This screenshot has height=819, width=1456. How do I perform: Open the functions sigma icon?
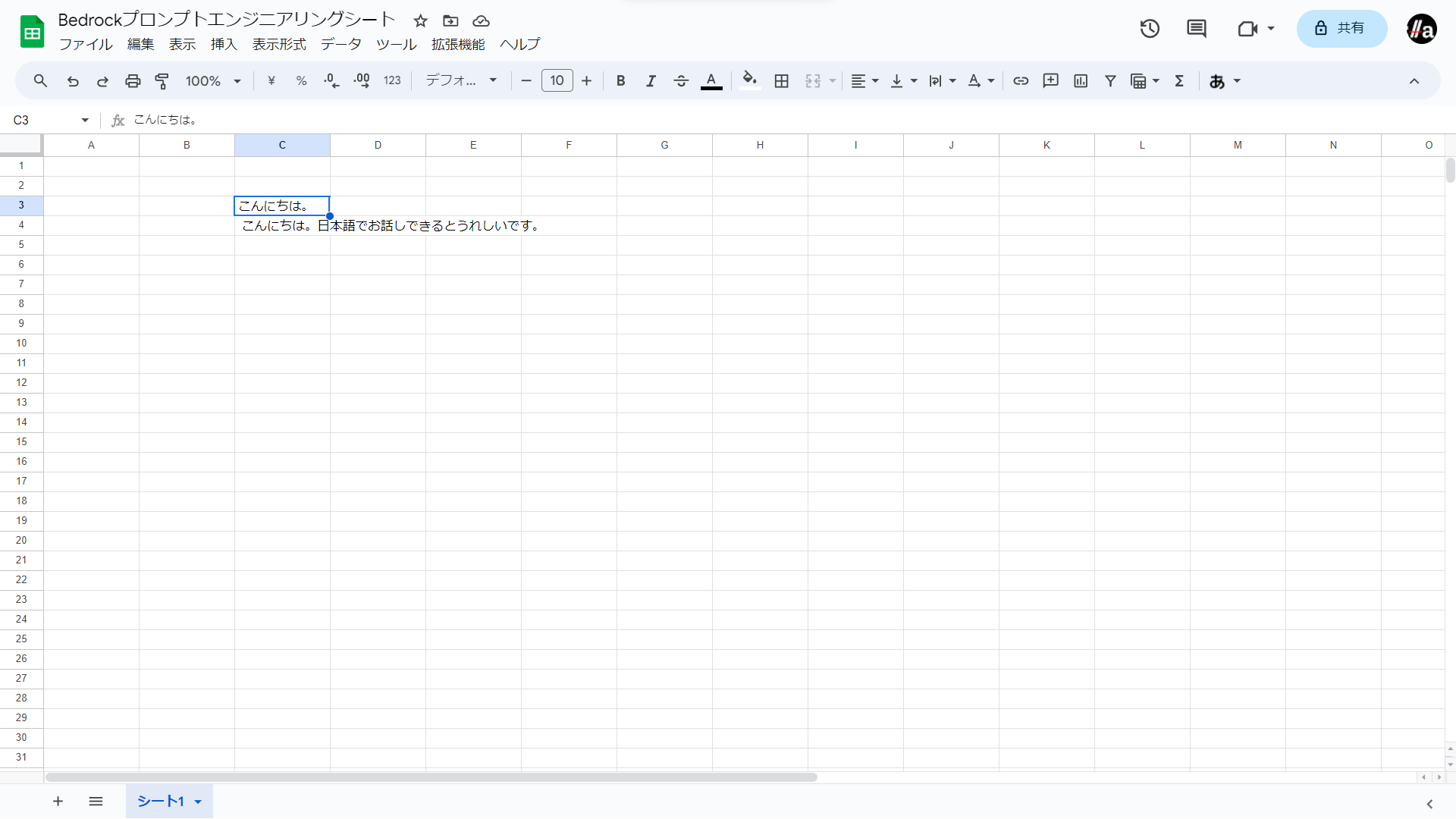1179,81
